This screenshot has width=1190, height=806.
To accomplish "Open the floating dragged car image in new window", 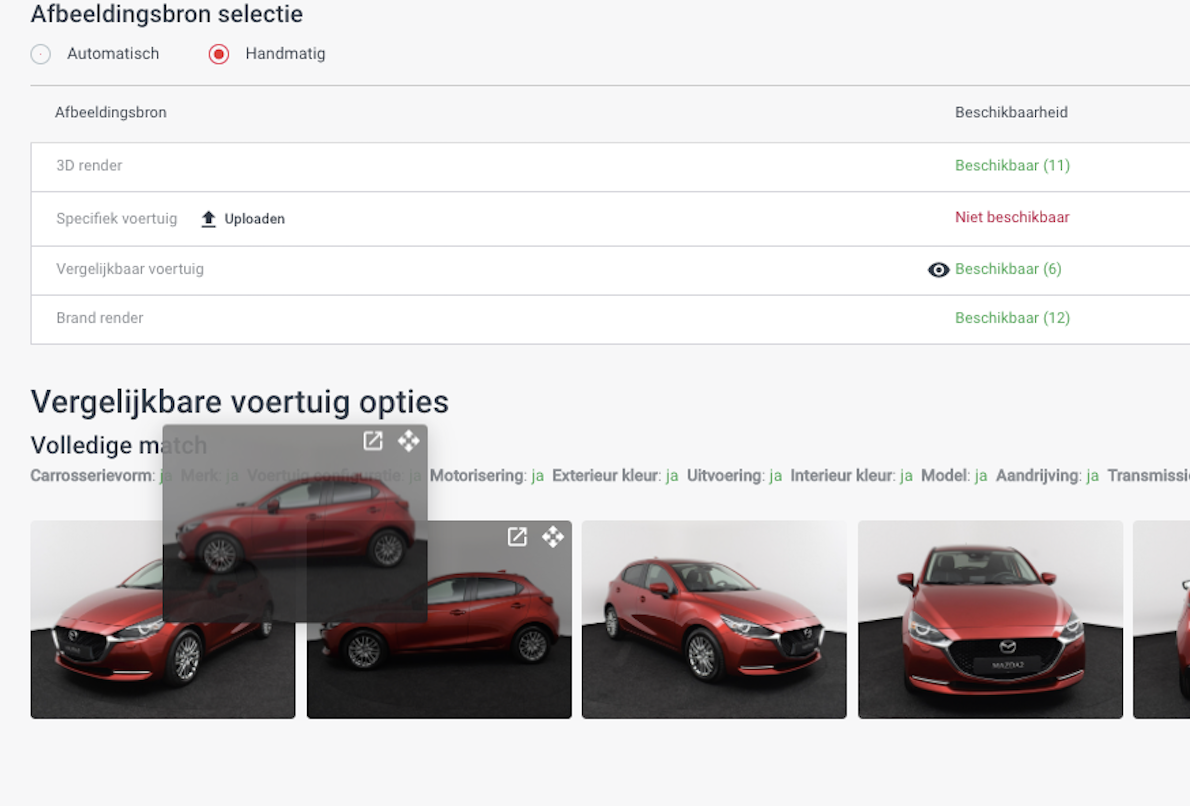I will 373,441.
